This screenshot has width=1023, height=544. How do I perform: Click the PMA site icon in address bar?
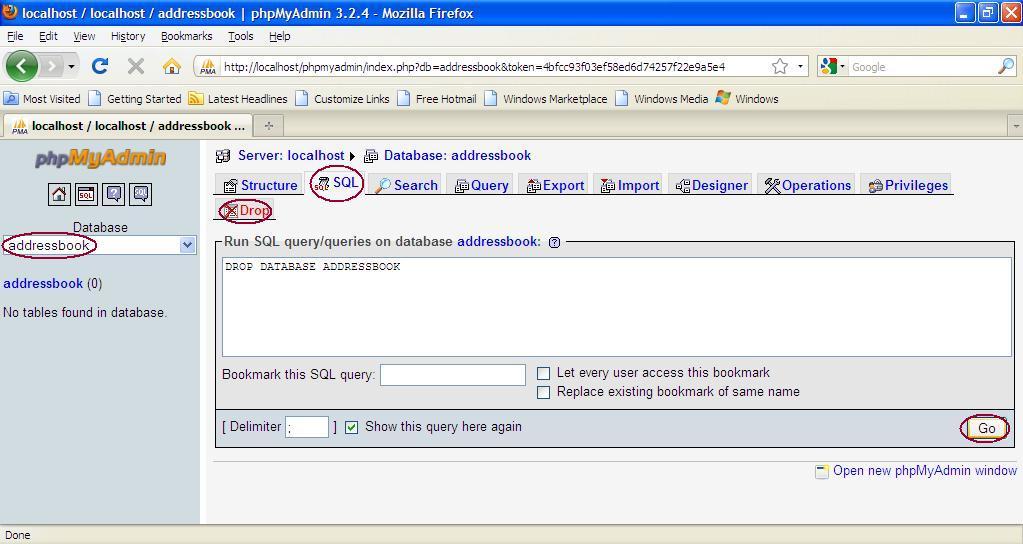(208, 67)
